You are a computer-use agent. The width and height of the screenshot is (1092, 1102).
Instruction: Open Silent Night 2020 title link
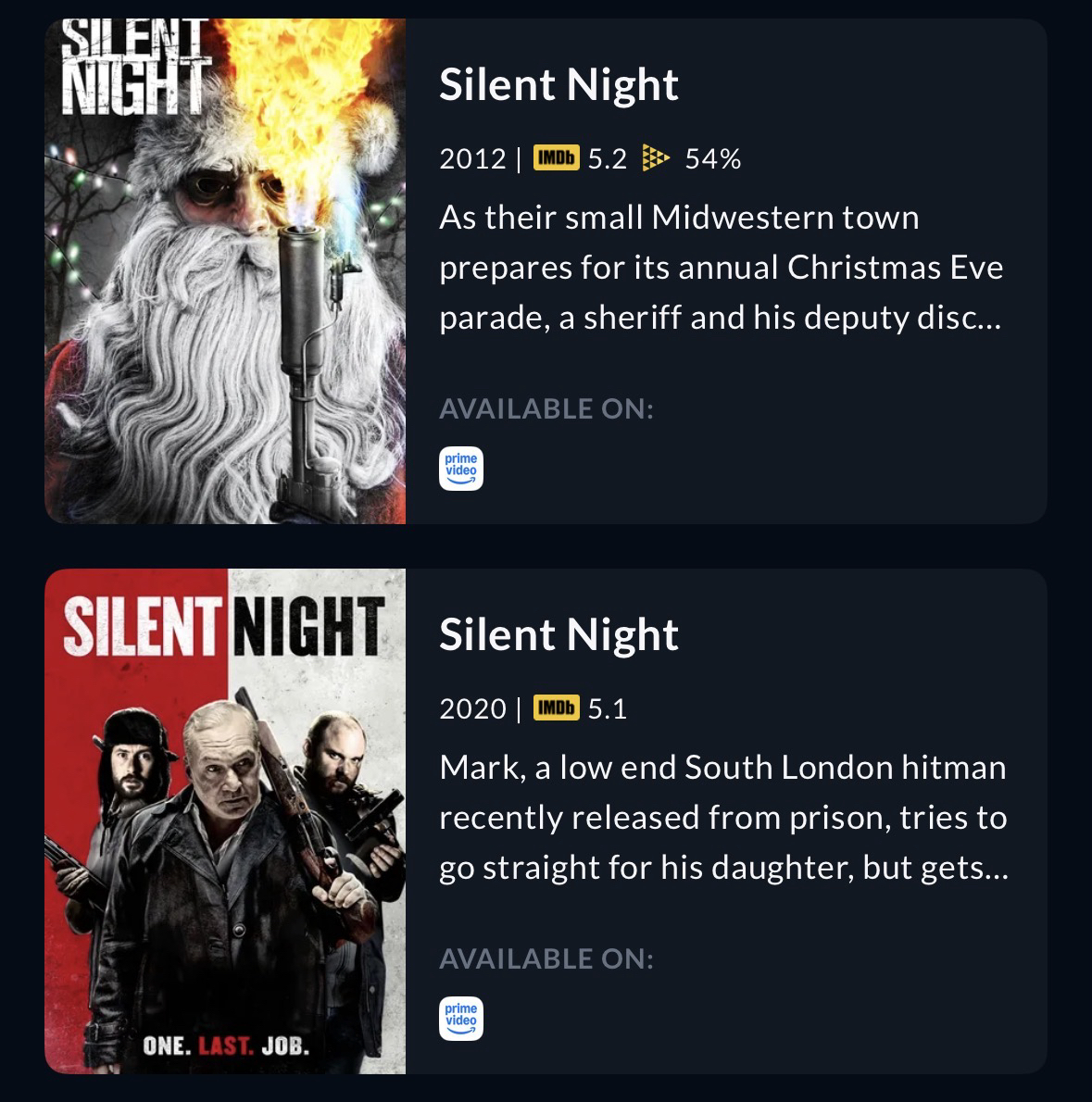pos(559,634)
